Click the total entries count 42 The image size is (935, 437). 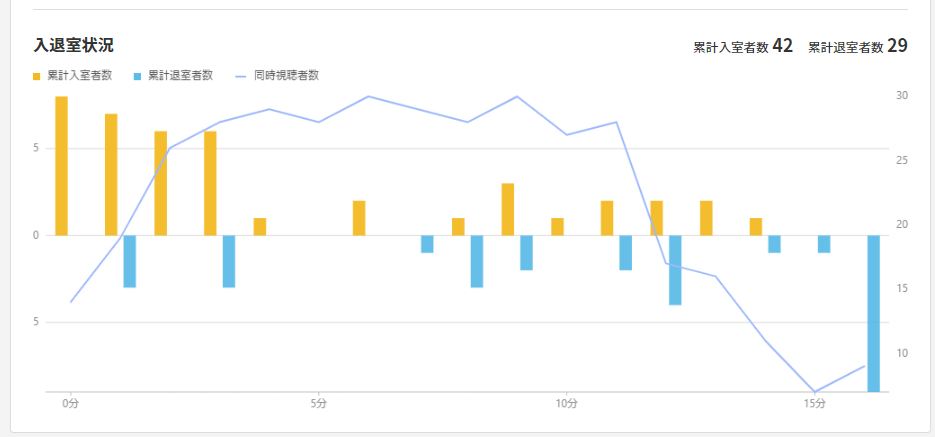coord(782,45)
